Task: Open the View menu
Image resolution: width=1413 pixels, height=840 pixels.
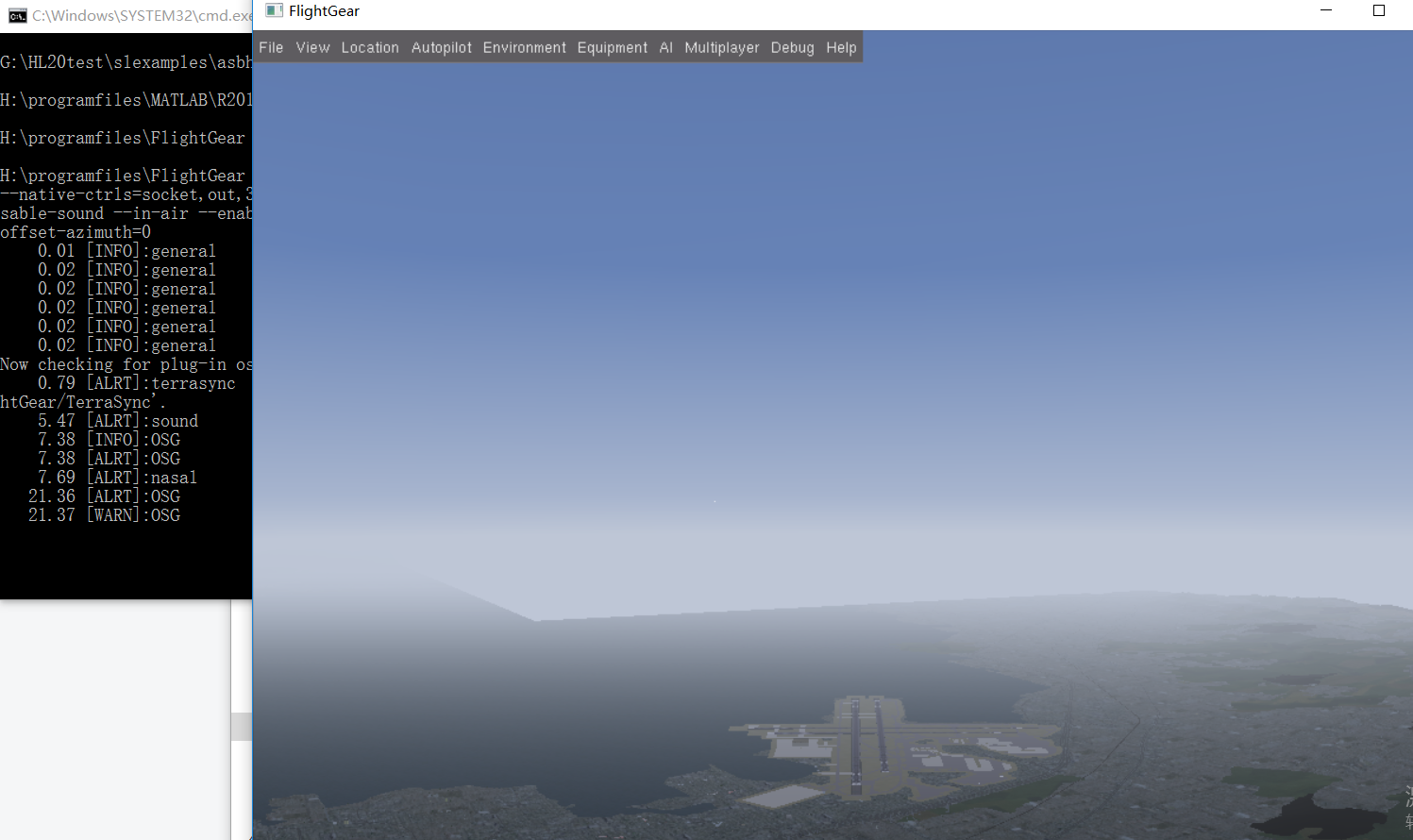Action: pyautogui.click(x=312, y=46)
